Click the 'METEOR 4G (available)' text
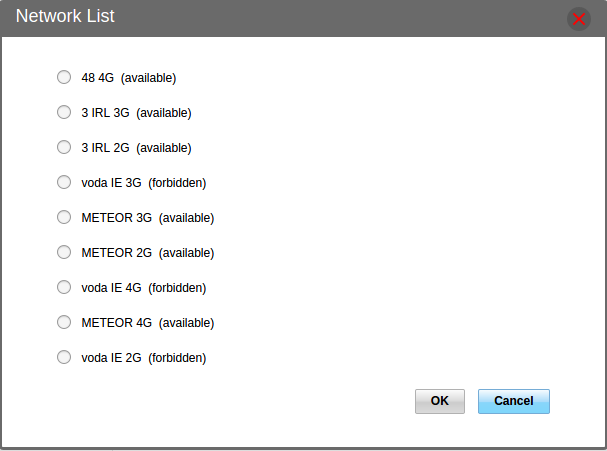Screen dimensions: 607x451 pyautogui.click(x=147, y=322)
